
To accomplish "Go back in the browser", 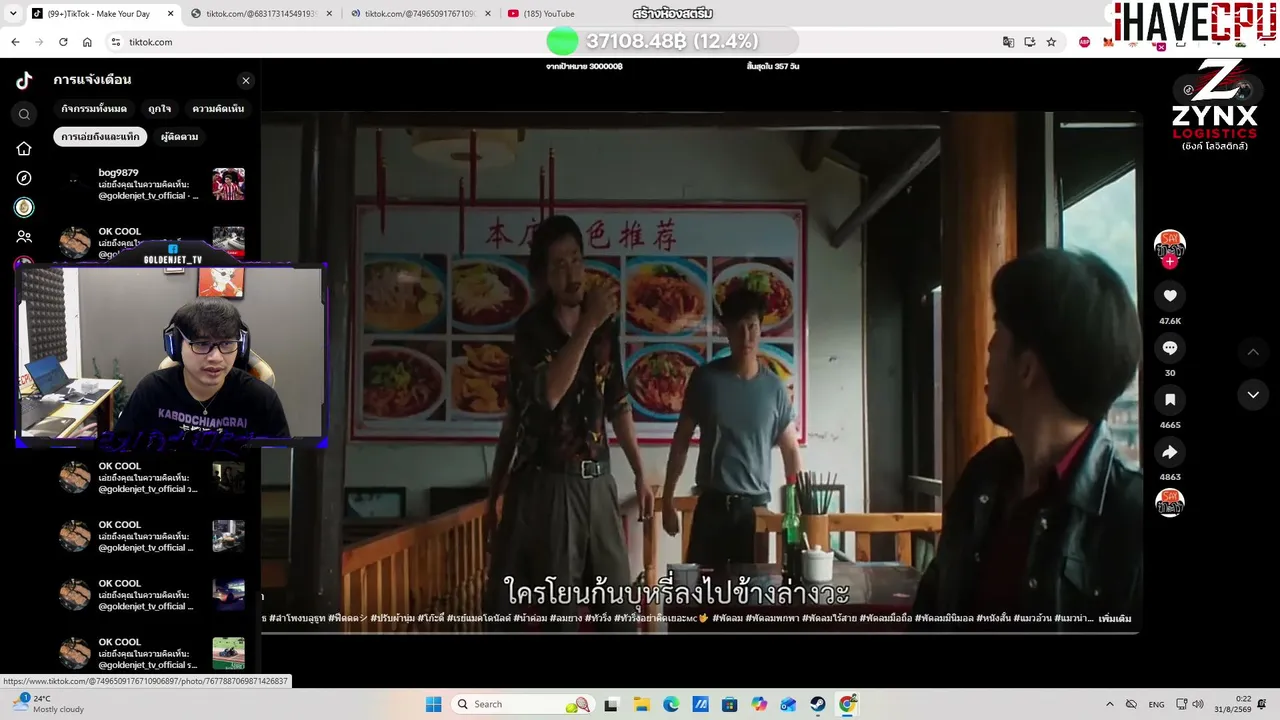I will (x=15, y=42).
